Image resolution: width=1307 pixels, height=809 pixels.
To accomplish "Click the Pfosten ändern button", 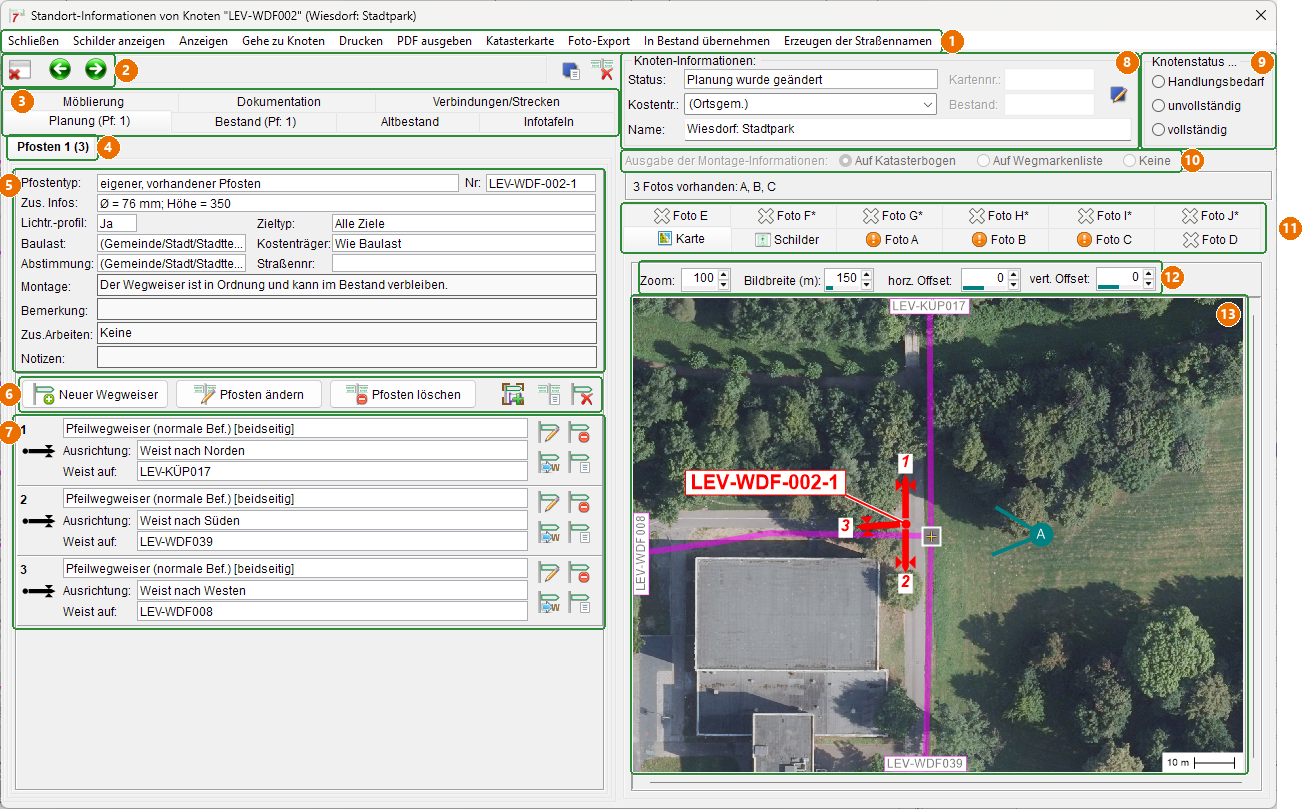I will (249, 394).
